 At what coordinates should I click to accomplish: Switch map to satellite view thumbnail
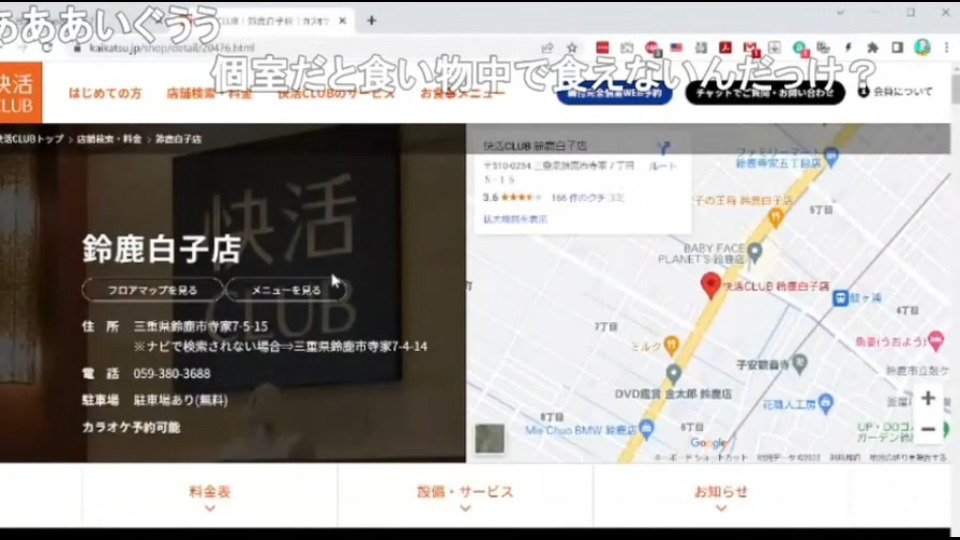pos(490,438)
